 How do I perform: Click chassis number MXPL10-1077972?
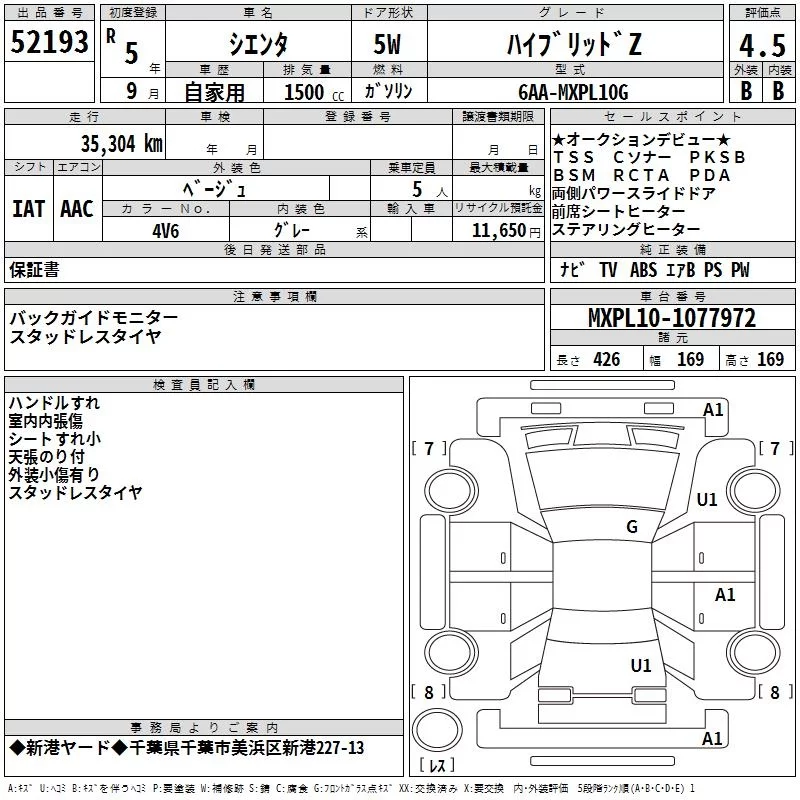tap(672, 318)
